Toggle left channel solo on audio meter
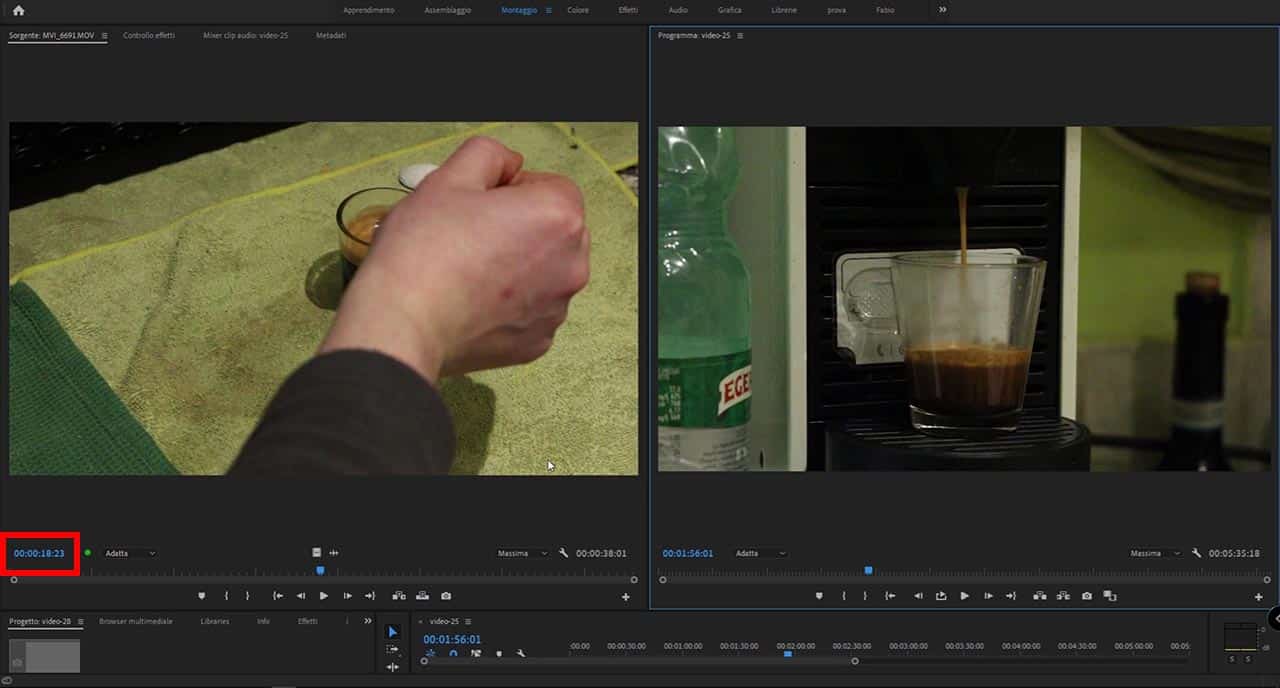1280x688 pixels. pyautogui.click(x=1232, y=659)
